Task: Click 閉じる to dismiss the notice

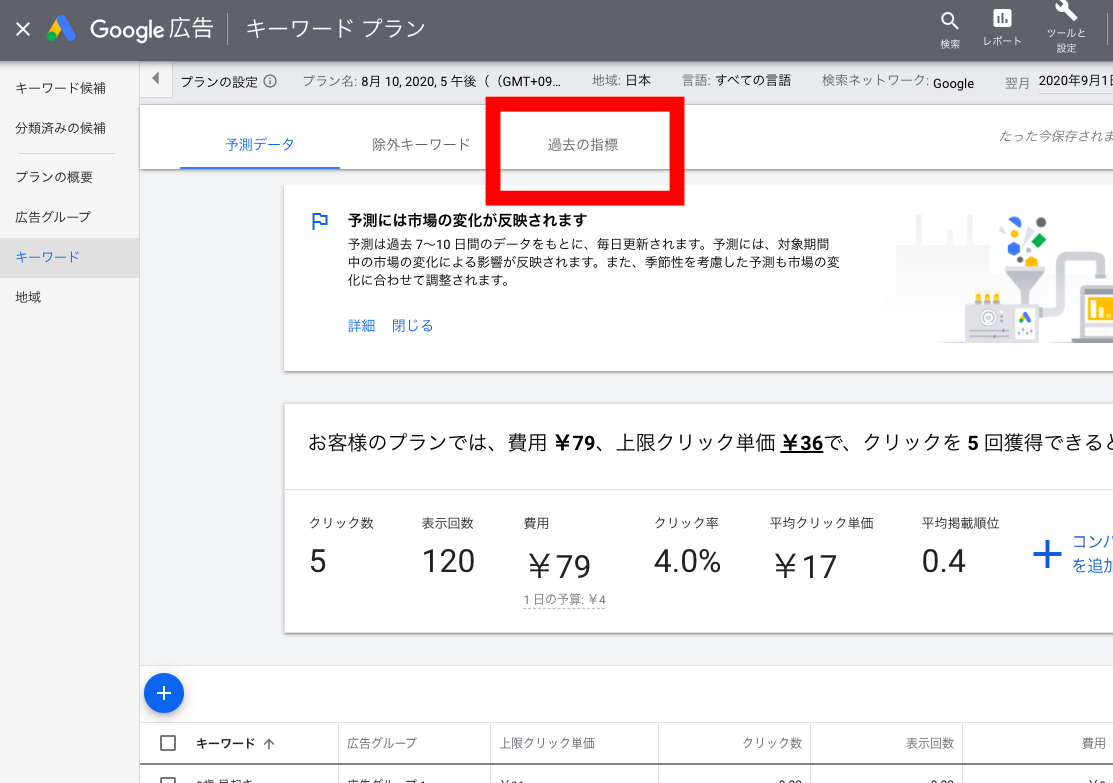Action: (412, 326)
